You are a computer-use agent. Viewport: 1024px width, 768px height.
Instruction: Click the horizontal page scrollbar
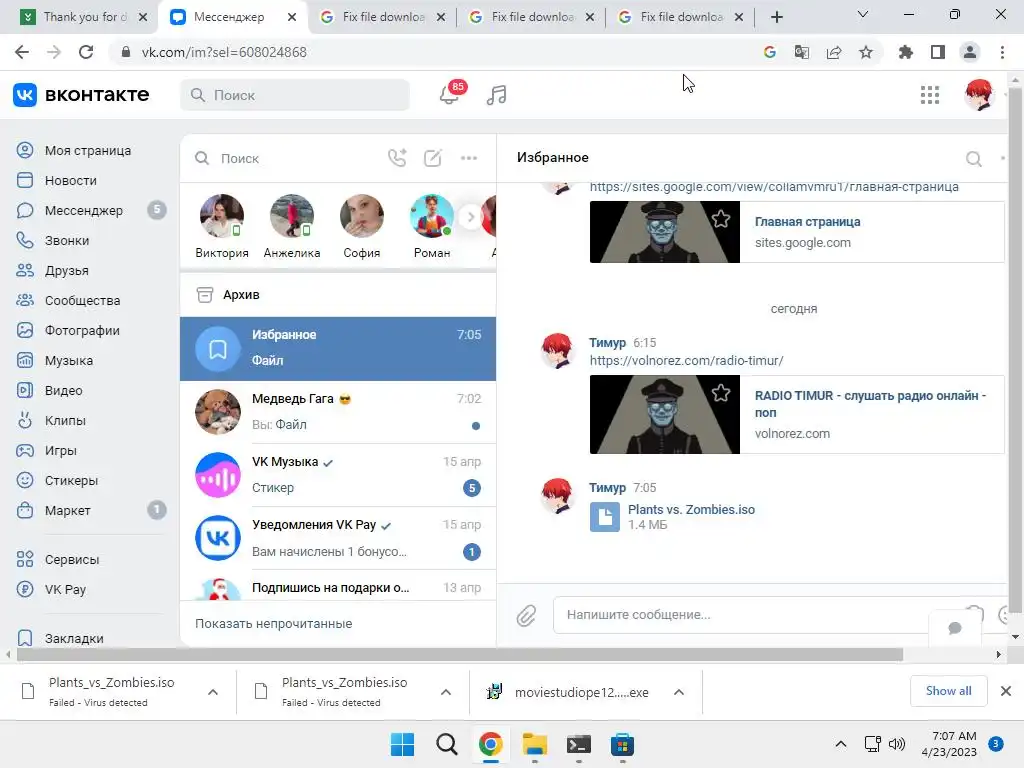click(x=459, y=654)
